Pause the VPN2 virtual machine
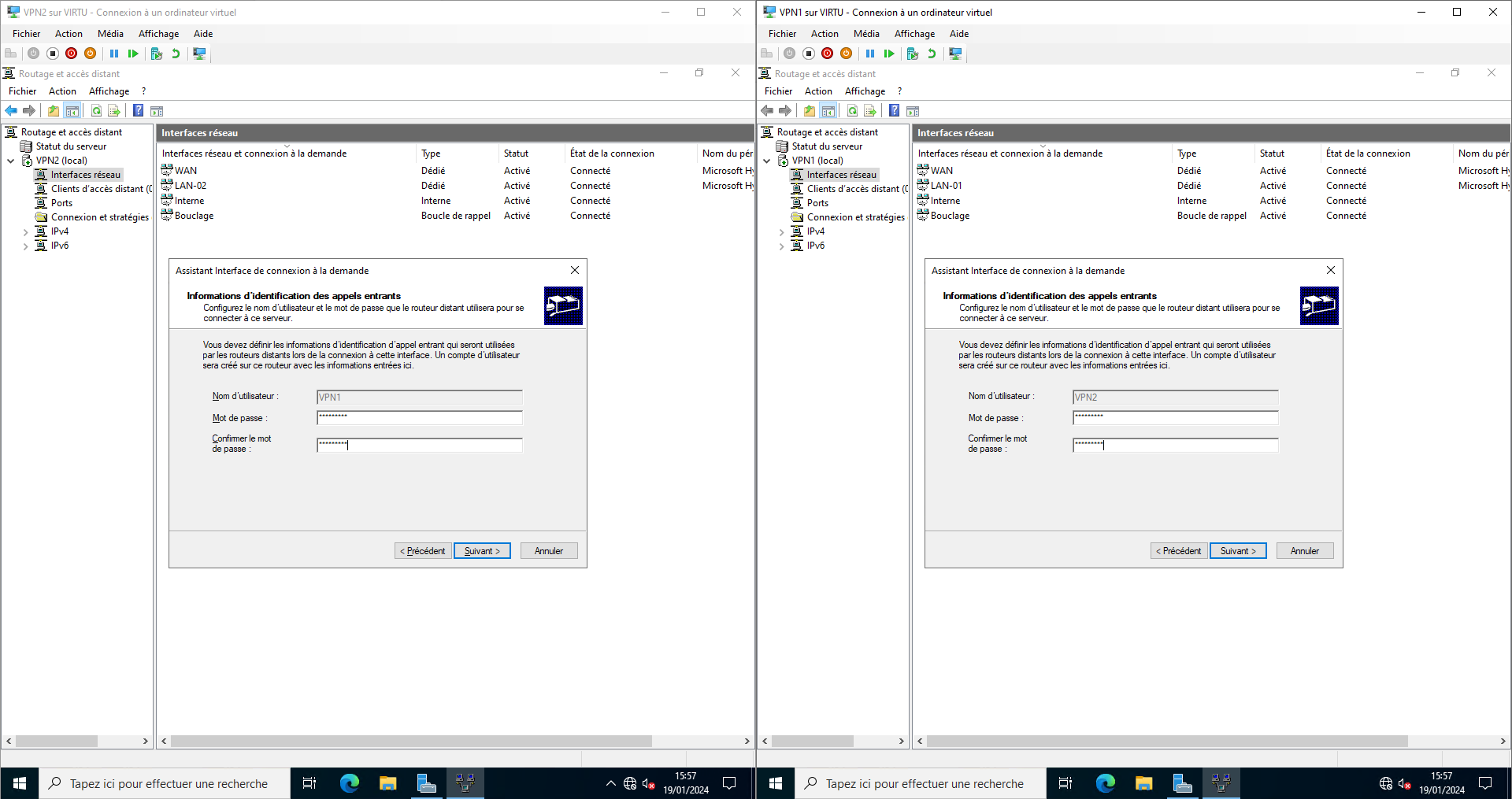This screenshot has height=799, width=1512. [114, 54]
